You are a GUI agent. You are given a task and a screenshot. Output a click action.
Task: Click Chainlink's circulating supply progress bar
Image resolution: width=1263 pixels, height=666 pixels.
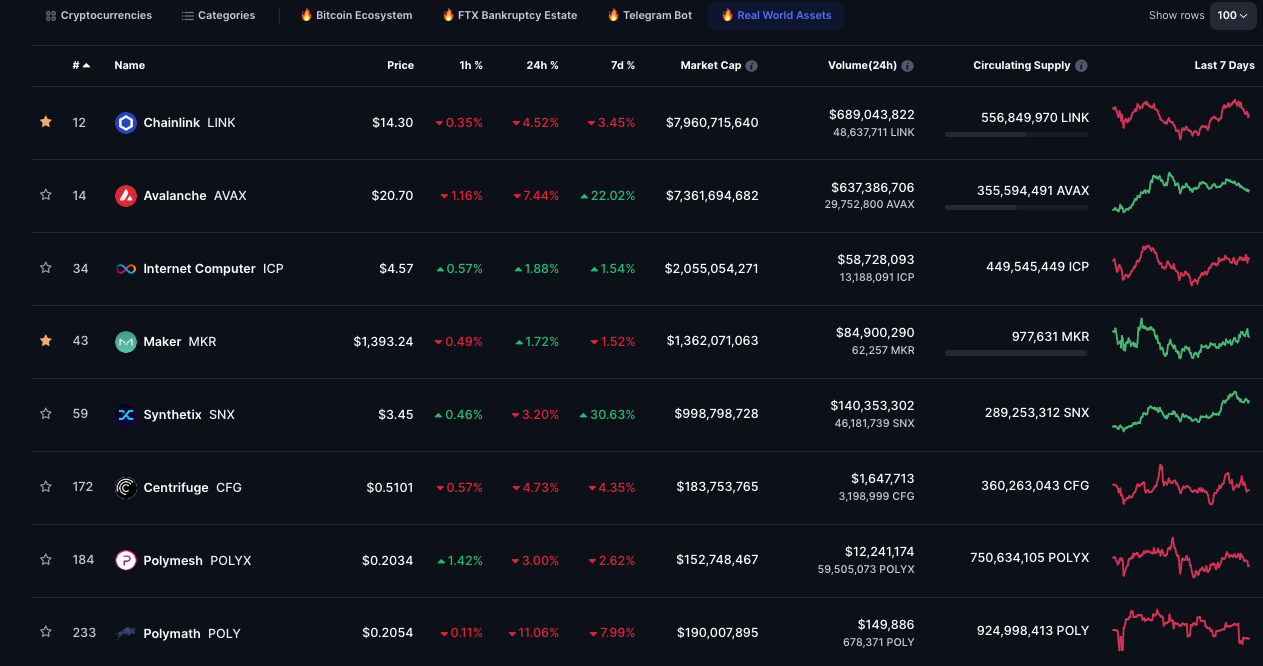pyautogui.click(x=1016, y=134)
